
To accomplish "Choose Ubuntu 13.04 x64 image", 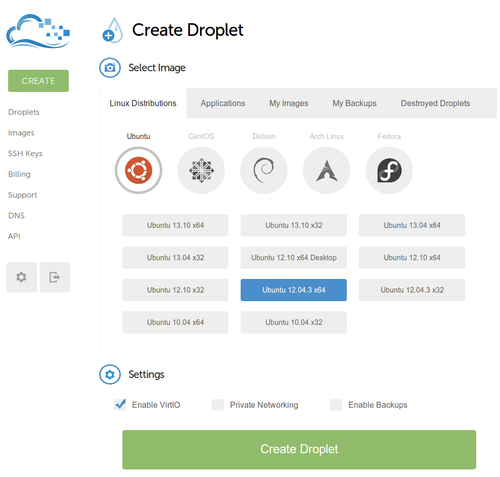I will 412,225.
